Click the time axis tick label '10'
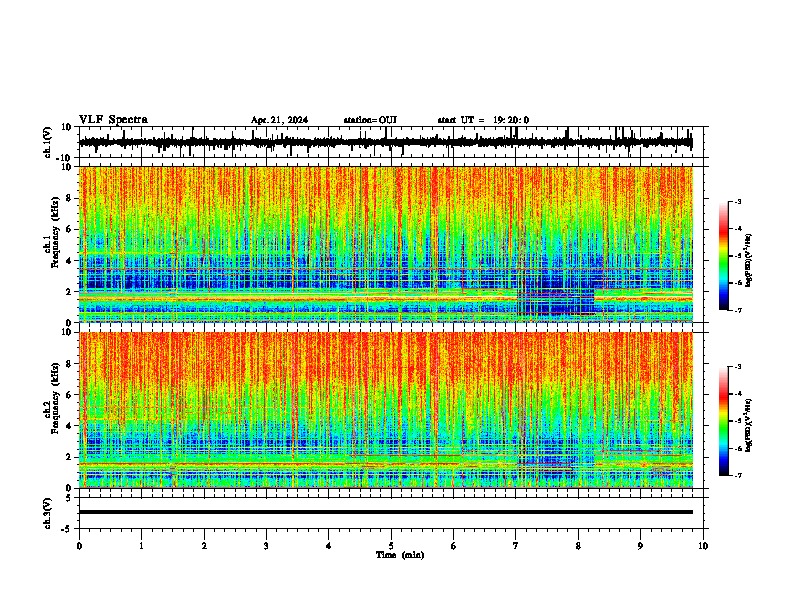792x612 pixels. [x=703, y=546]
